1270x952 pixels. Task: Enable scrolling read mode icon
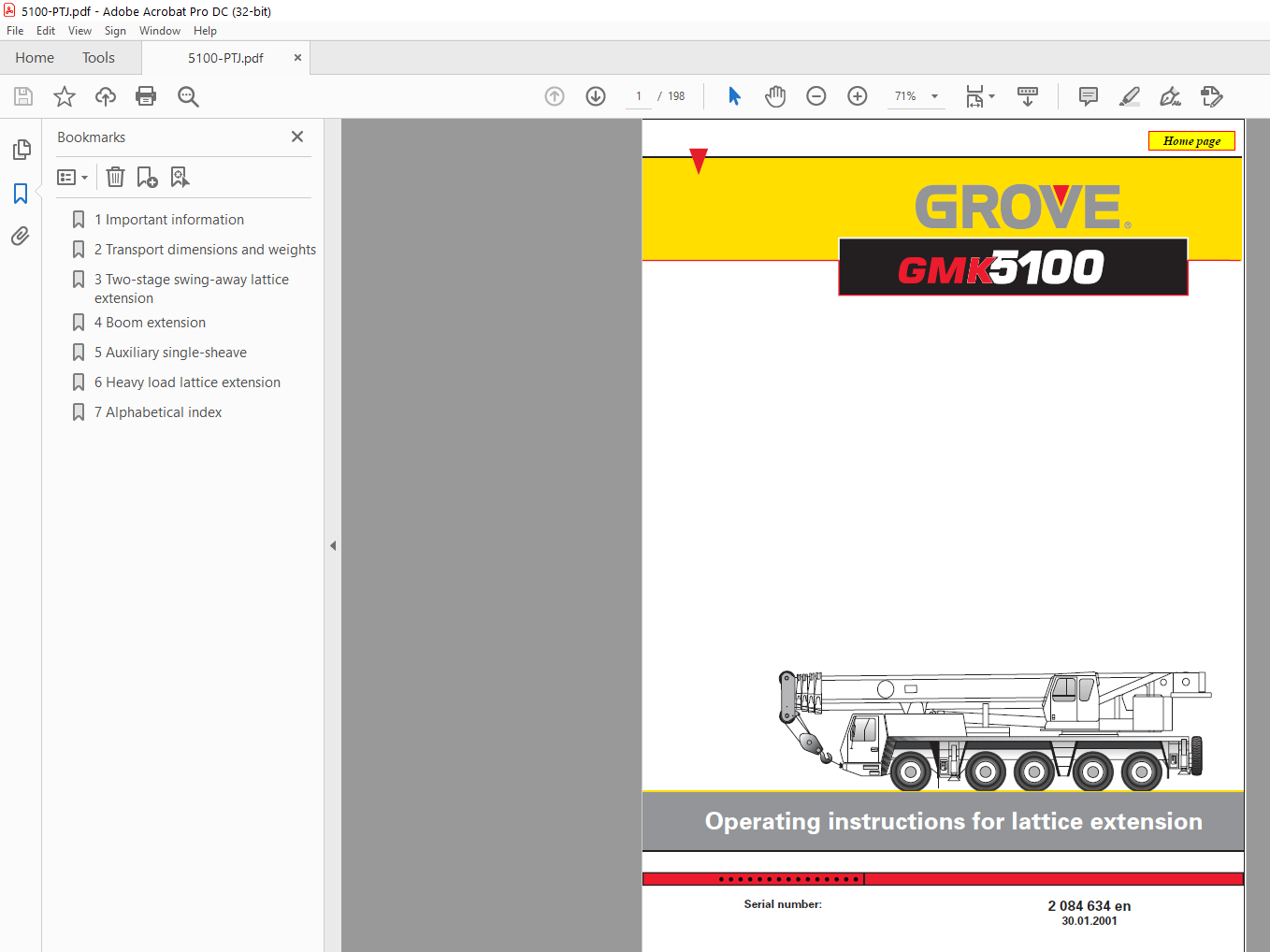[x=1028, y=96]
